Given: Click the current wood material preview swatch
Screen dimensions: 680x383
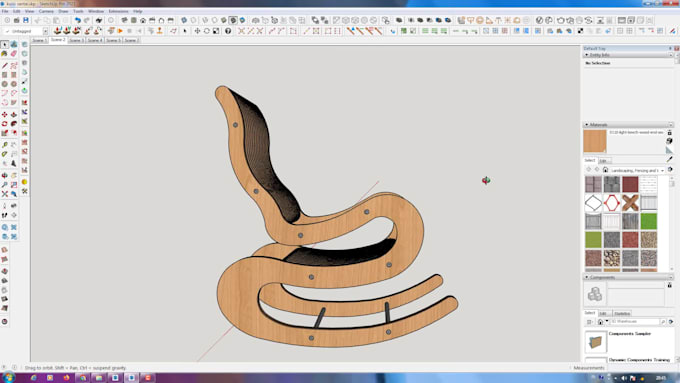Looking at the screenshot, I should coord(595,141).
